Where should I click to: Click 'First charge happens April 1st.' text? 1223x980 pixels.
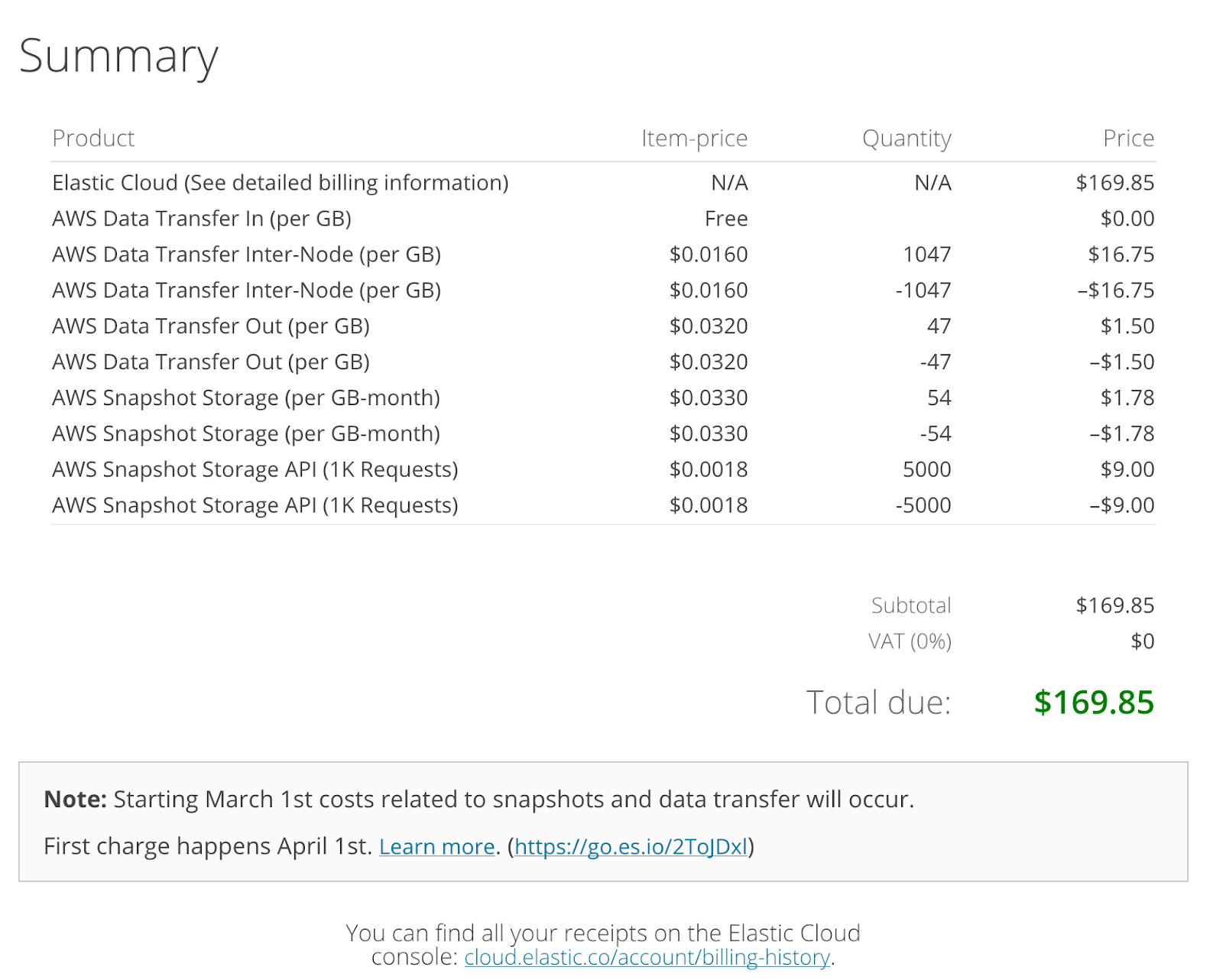click(208, 846)
